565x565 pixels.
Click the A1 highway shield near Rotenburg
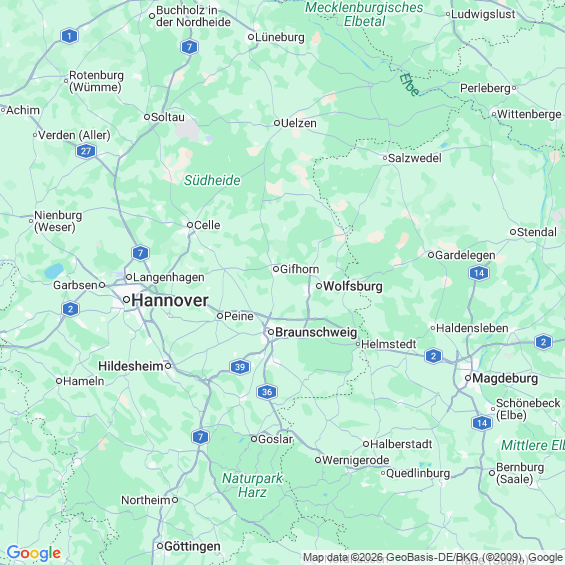(x=70, y=36)
